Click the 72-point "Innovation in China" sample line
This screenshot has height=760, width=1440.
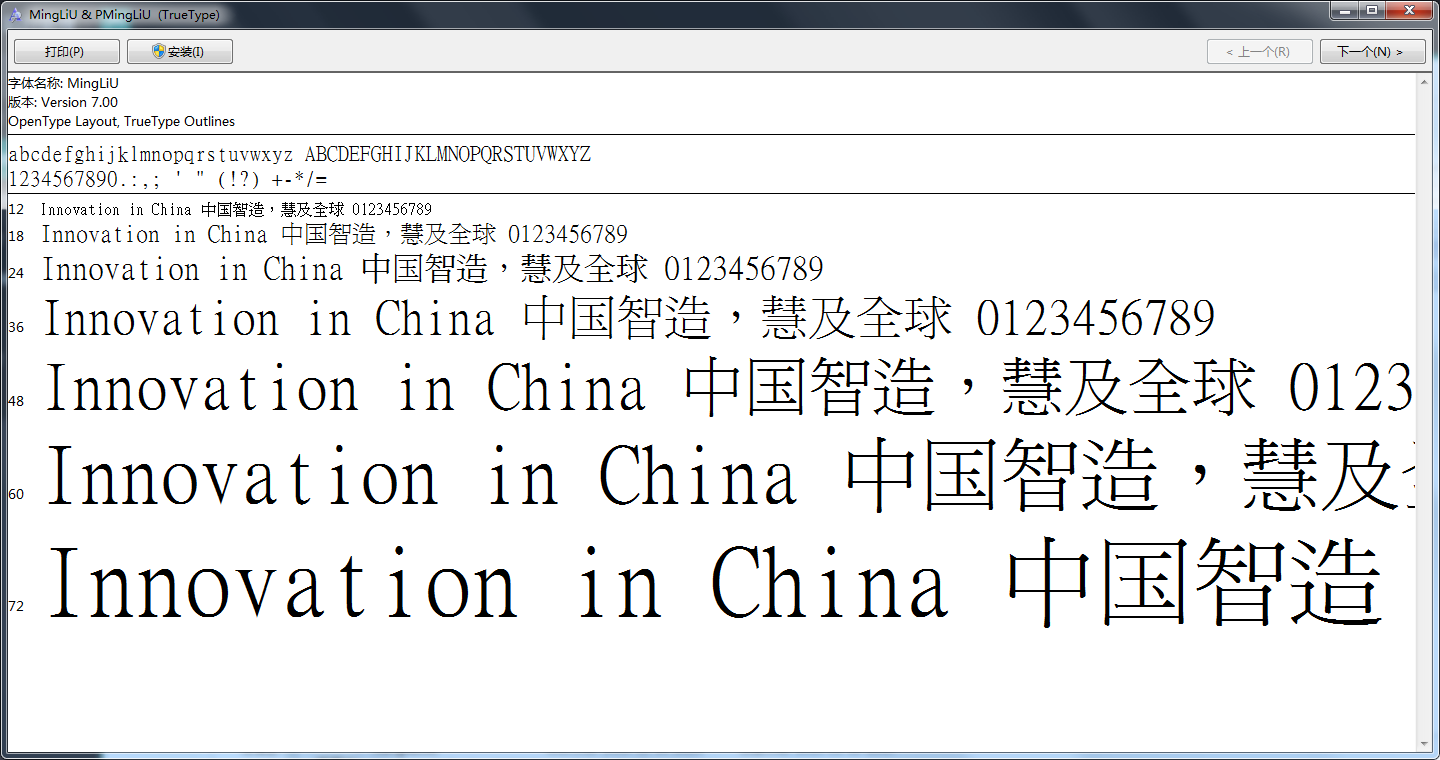pyautogui.click(x=715, y=583)
